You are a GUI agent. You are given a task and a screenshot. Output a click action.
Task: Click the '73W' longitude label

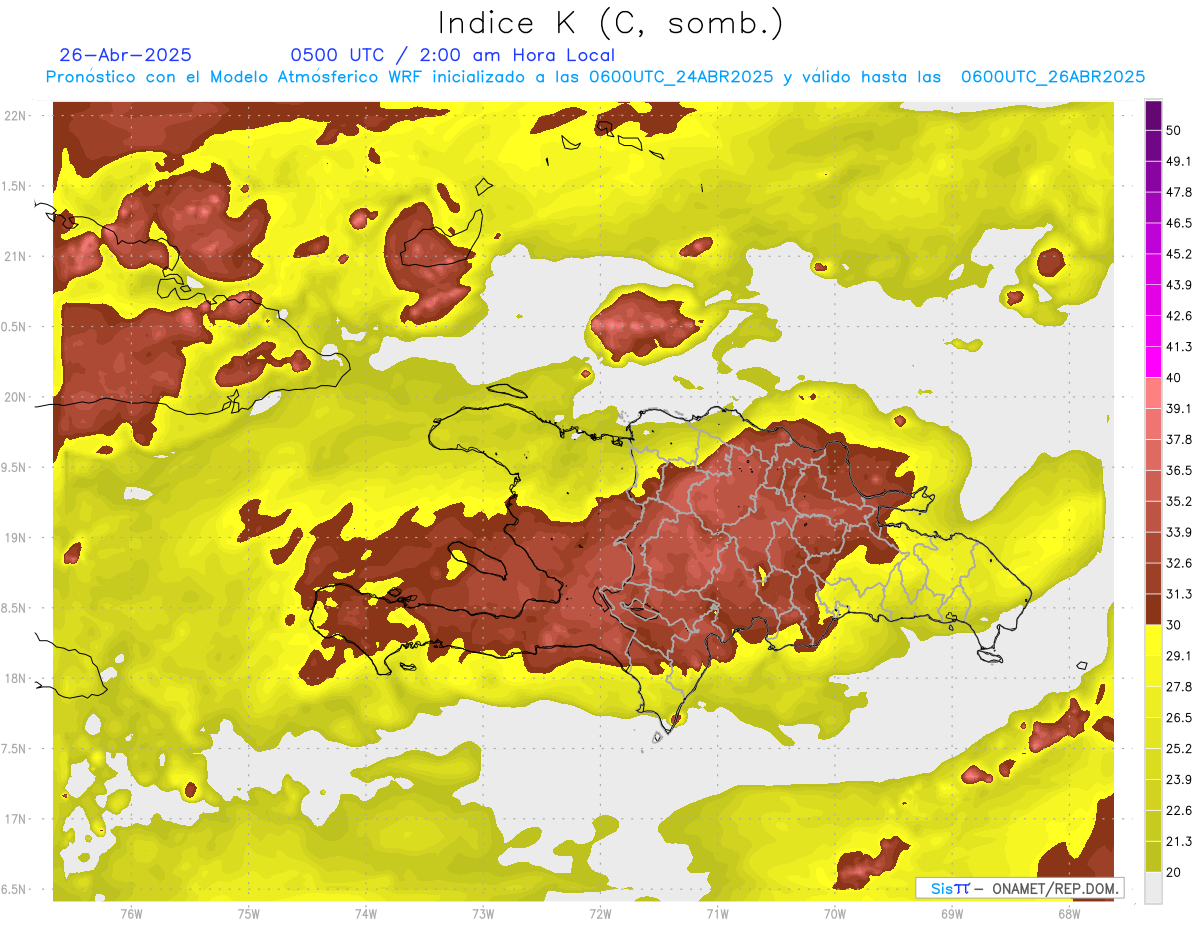point(483,914)
